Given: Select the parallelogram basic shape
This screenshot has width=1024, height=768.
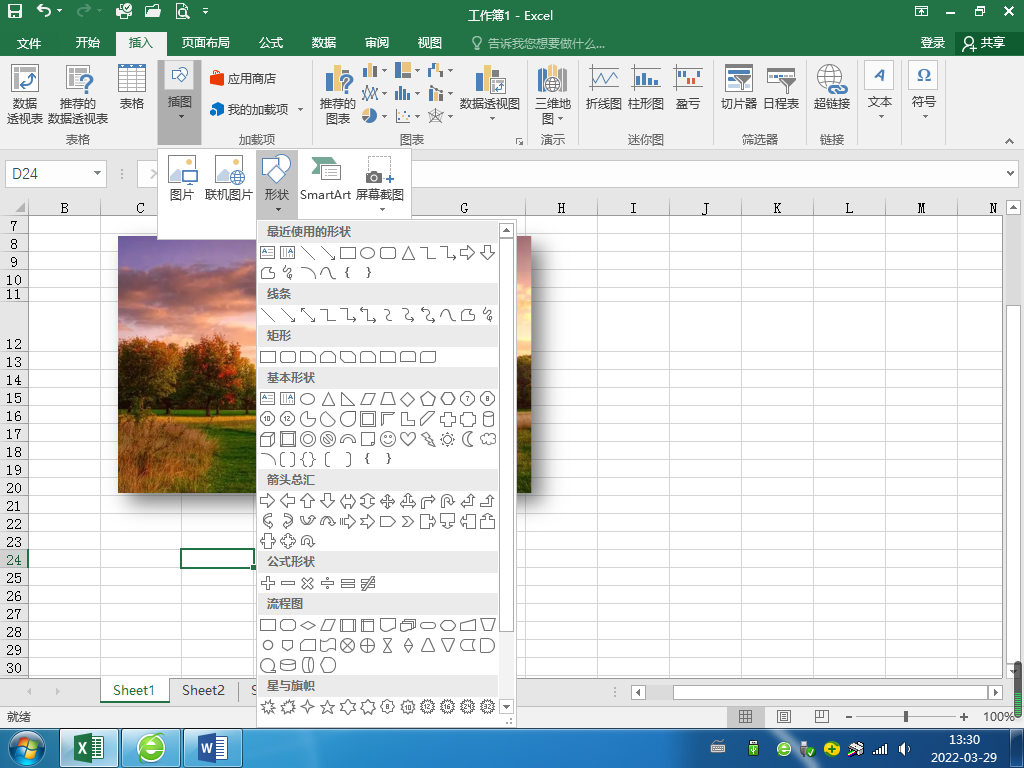Looking at the screenshot, I should click(x=368, y=398).
